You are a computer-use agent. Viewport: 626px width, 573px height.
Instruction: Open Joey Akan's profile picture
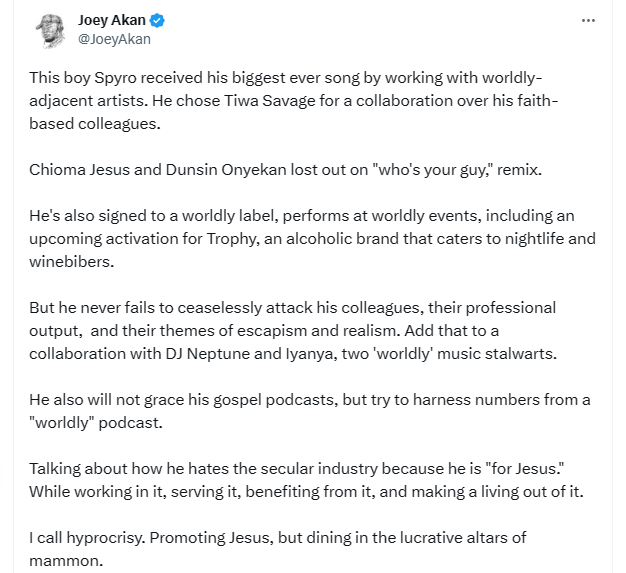coord(49,30)
